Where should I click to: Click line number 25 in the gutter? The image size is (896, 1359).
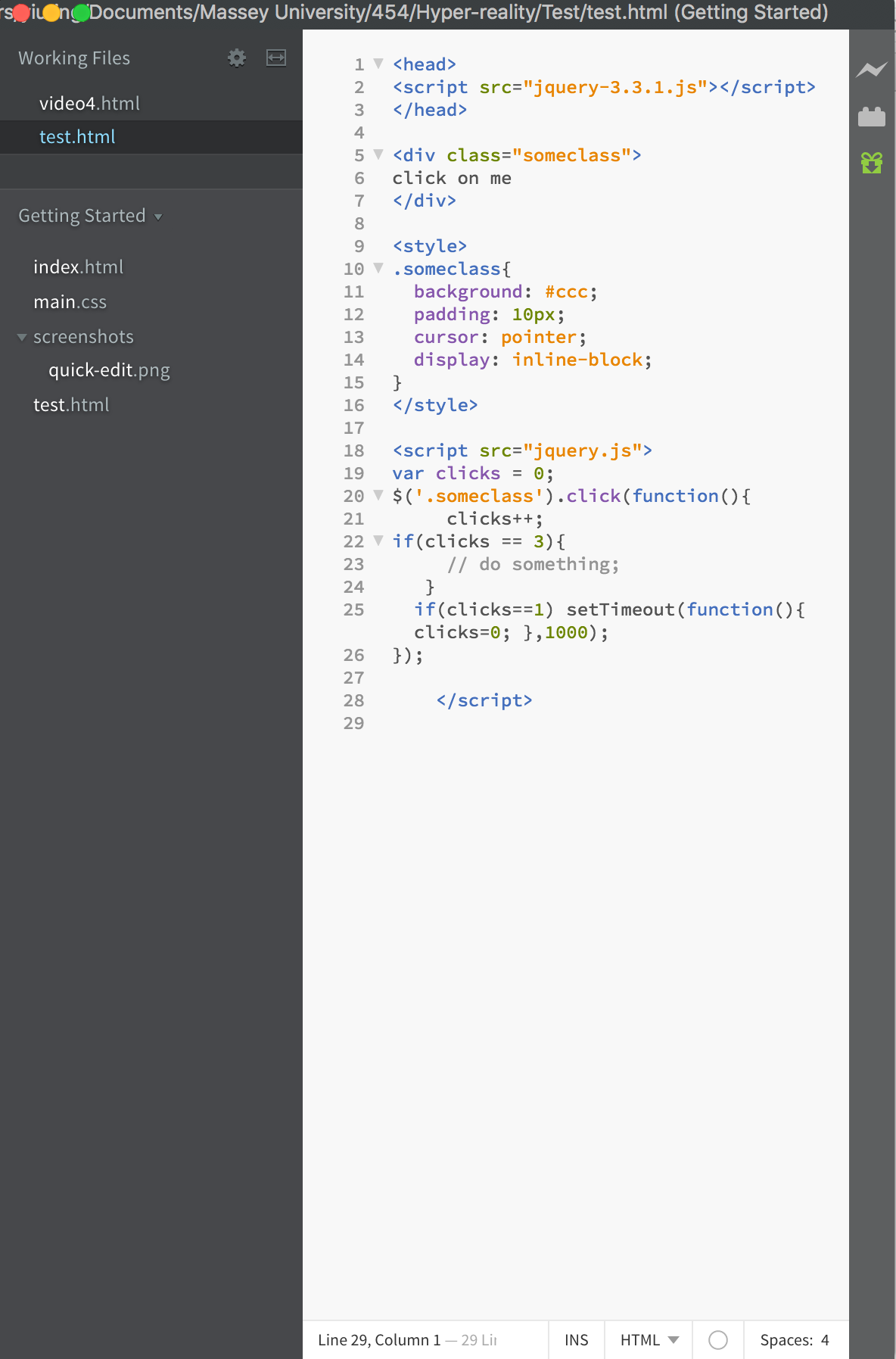click(x=353, y=610)
